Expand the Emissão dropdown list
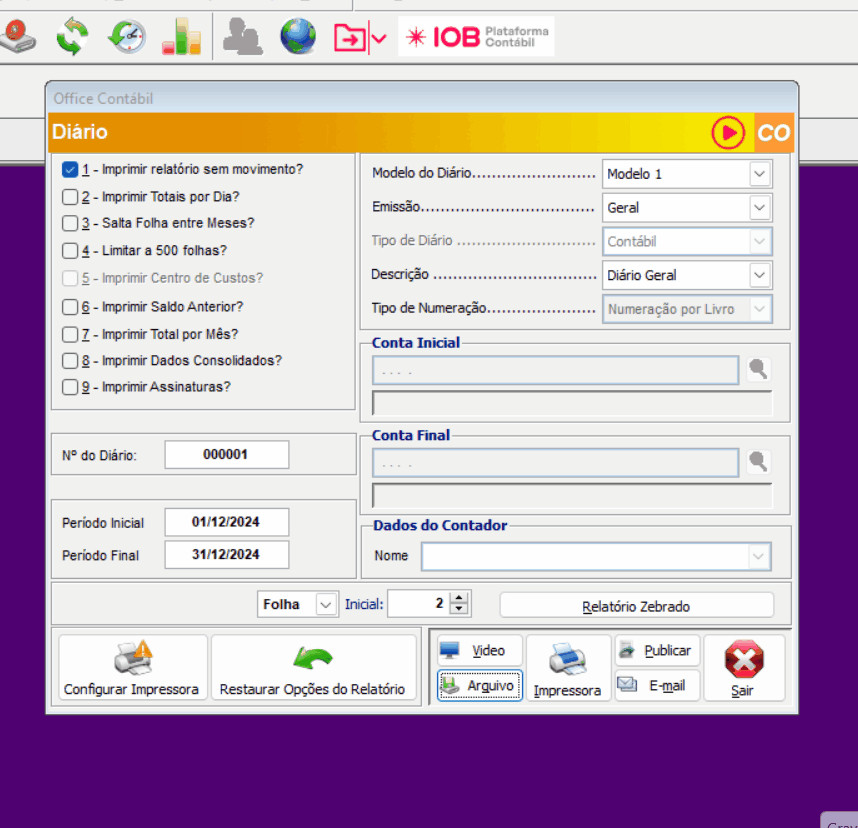Viewport: 858px width, 828px height. [760, 208]
